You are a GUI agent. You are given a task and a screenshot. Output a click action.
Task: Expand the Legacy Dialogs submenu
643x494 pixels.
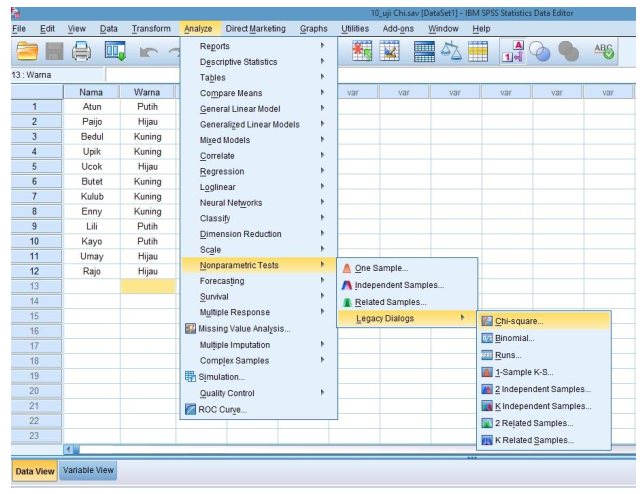(407, 319)
